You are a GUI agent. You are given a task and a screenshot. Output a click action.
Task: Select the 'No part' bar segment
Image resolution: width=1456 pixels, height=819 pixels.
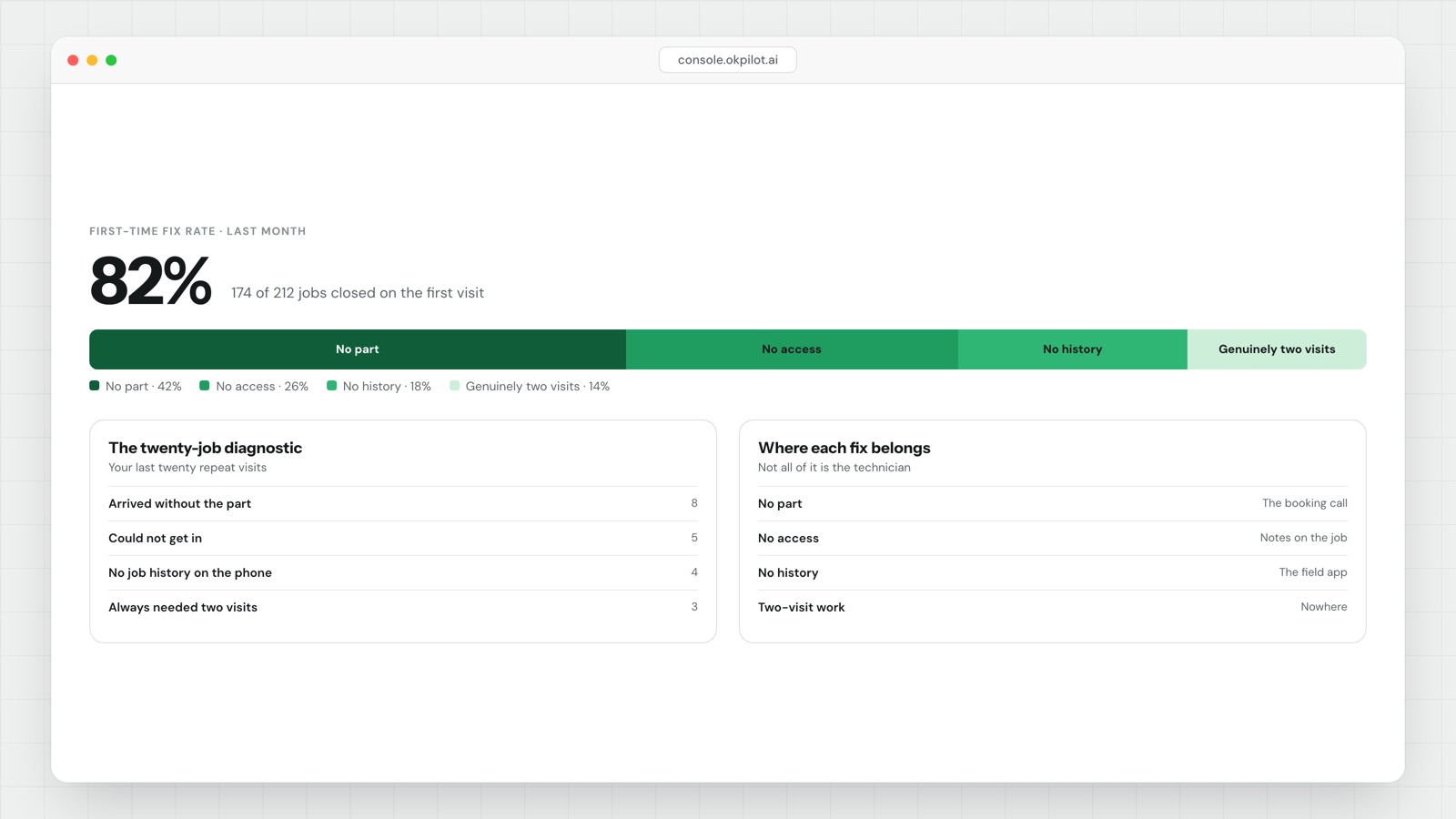tap(358, 349)
